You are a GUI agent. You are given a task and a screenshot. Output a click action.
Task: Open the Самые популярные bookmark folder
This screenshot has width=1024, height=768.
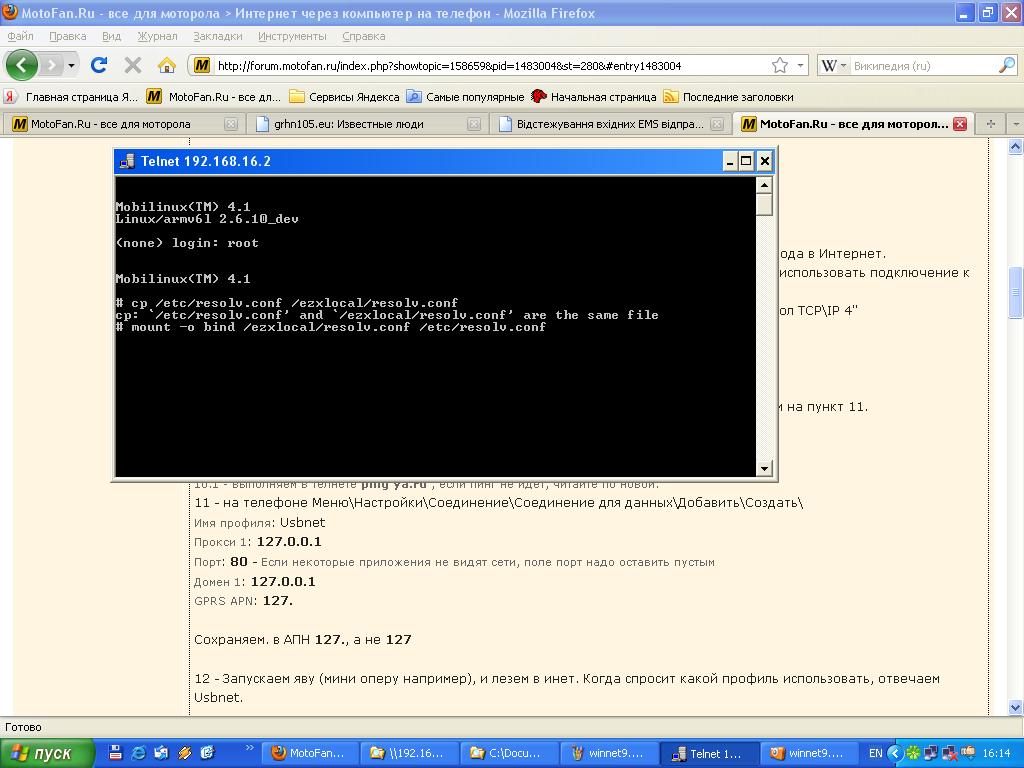465,97
